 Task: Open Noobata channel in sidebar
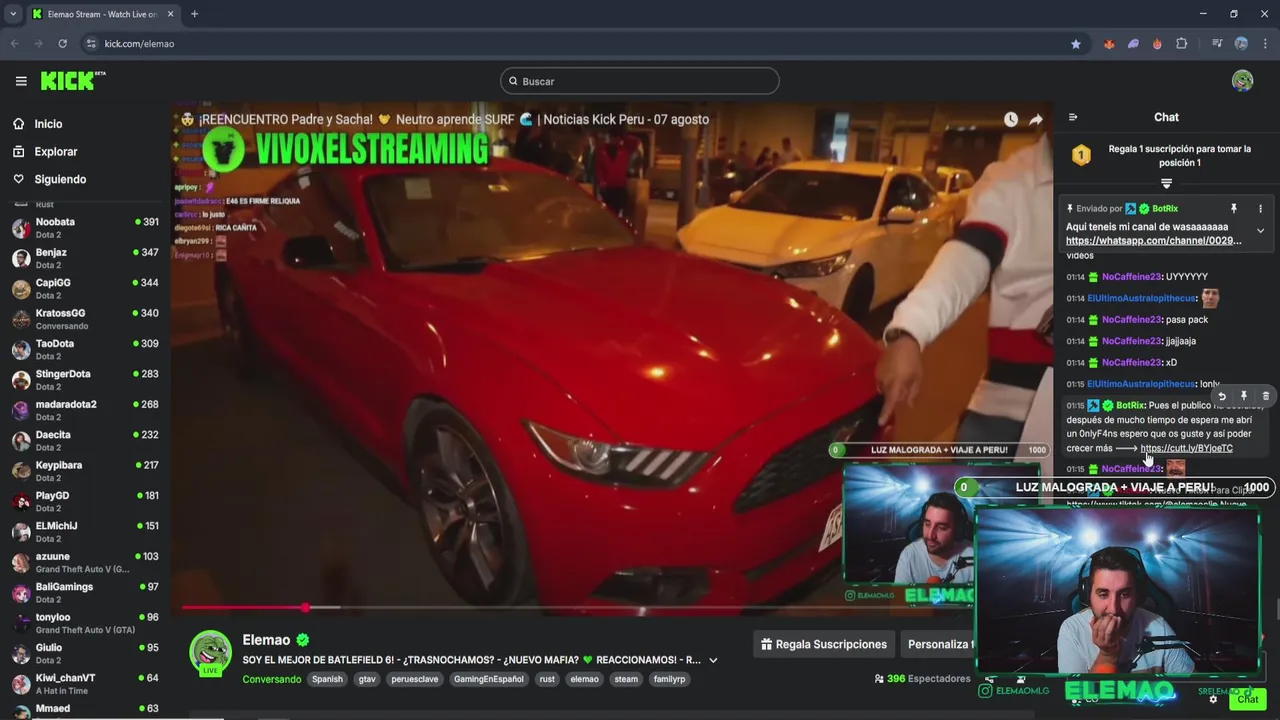point(85,228)
